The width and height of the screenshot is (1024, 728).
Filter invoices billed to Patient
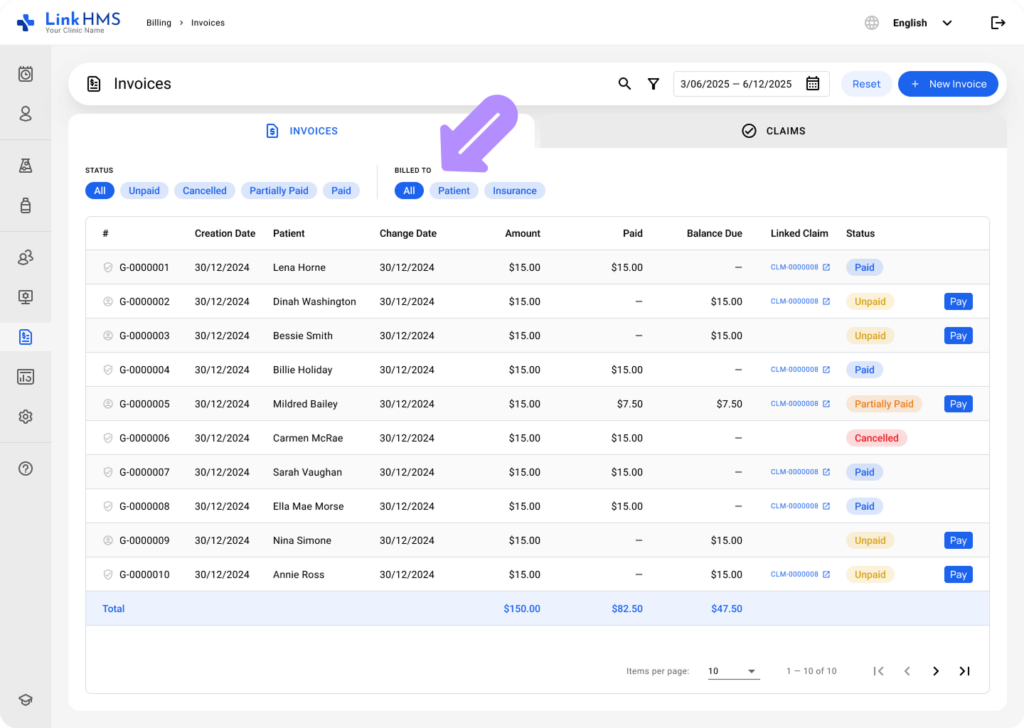pos(453,191)
